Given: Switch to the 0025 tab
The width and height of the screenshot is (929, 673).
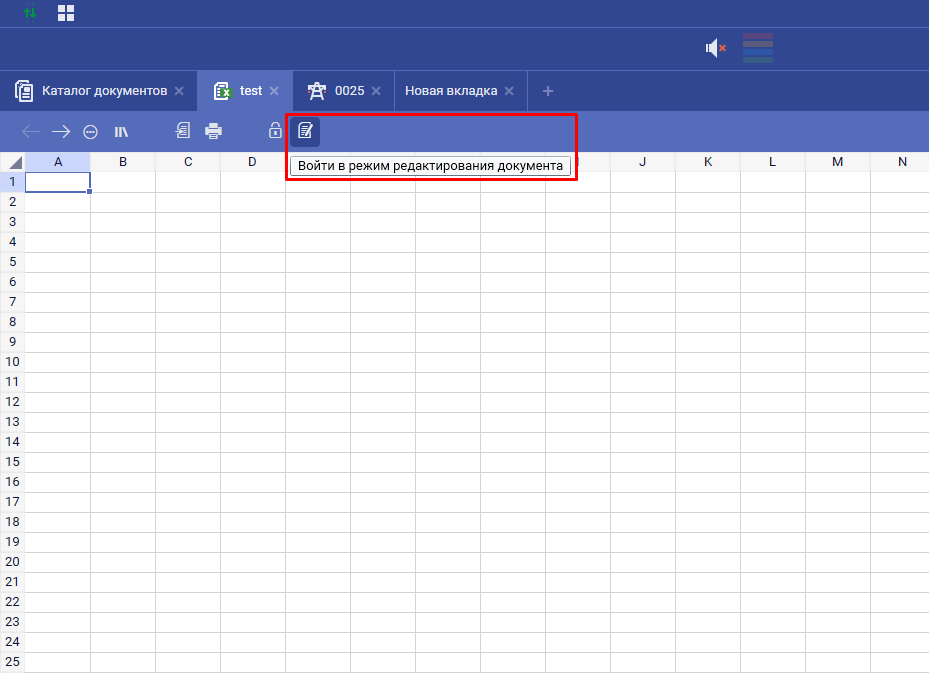Looking at the screenshot, I should coord(348,91).
